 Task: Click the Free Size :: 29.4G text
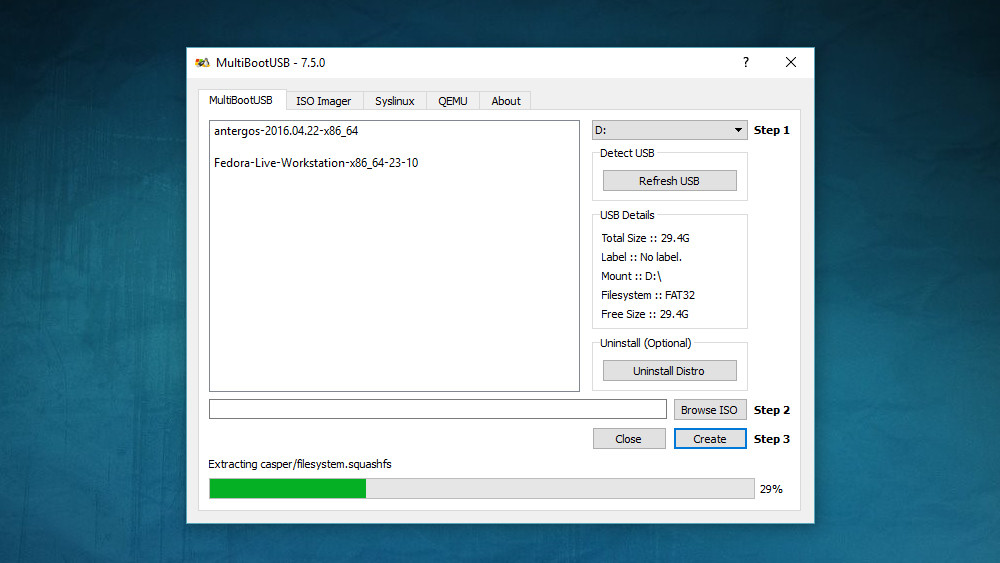645,314
